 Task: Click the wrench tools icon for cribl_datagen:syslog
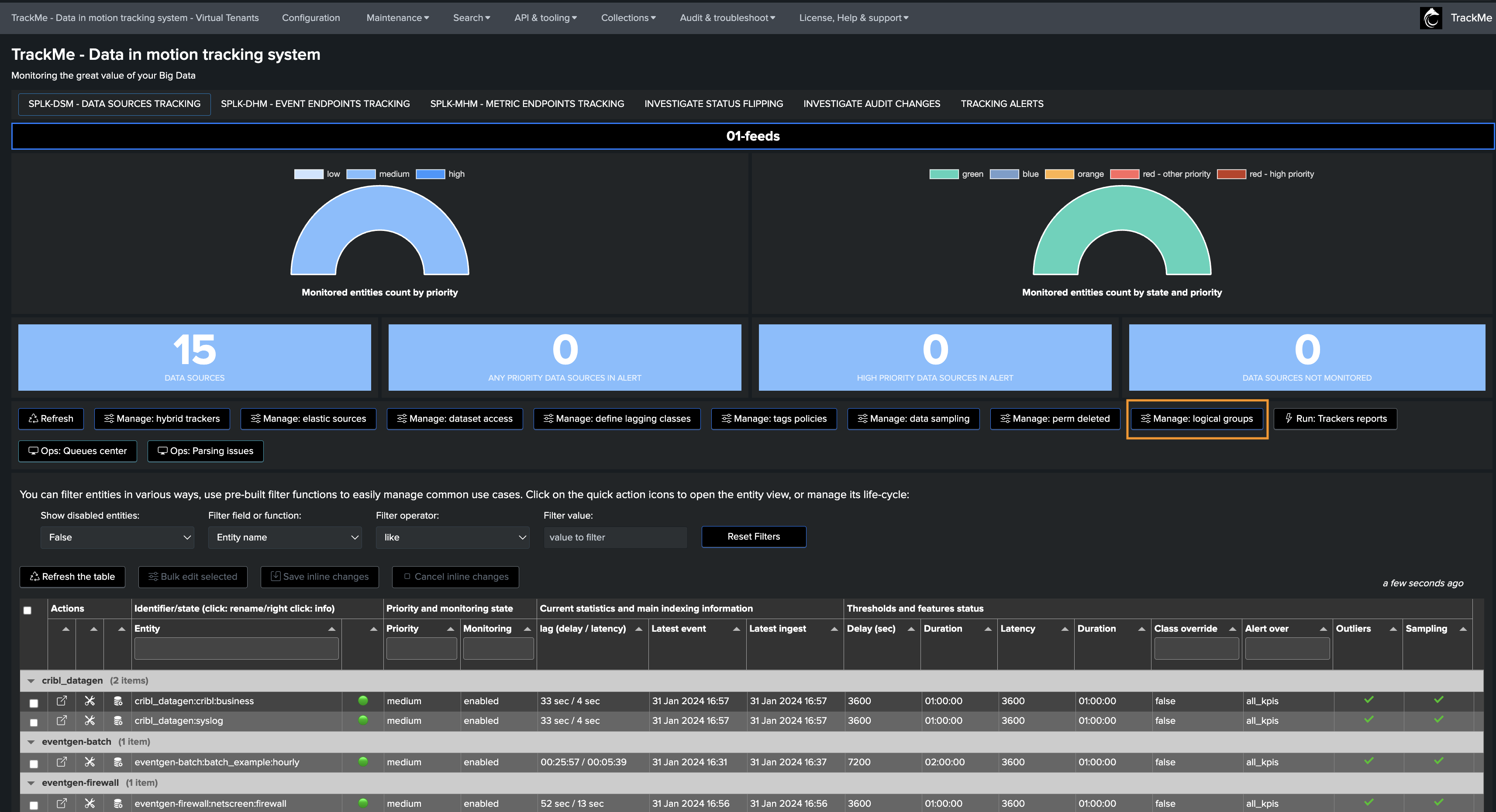tap(90, 720)
